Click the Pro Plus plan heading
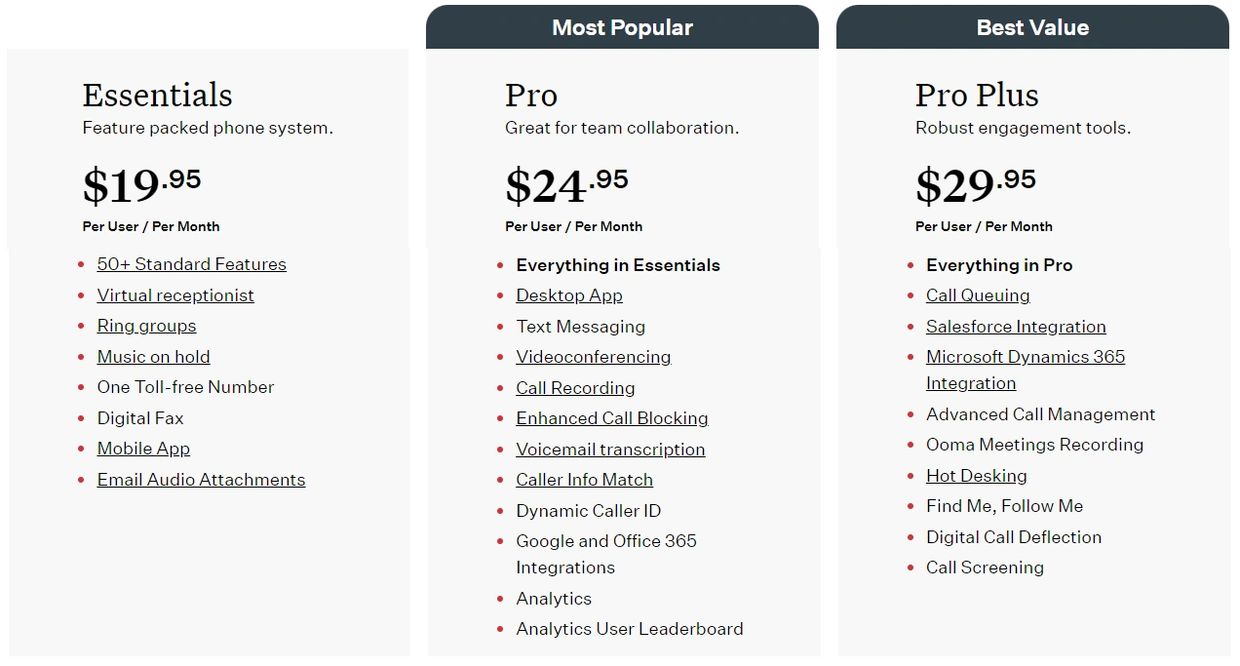The height and width of the screenshot is (666, 1240). [977, 95]
